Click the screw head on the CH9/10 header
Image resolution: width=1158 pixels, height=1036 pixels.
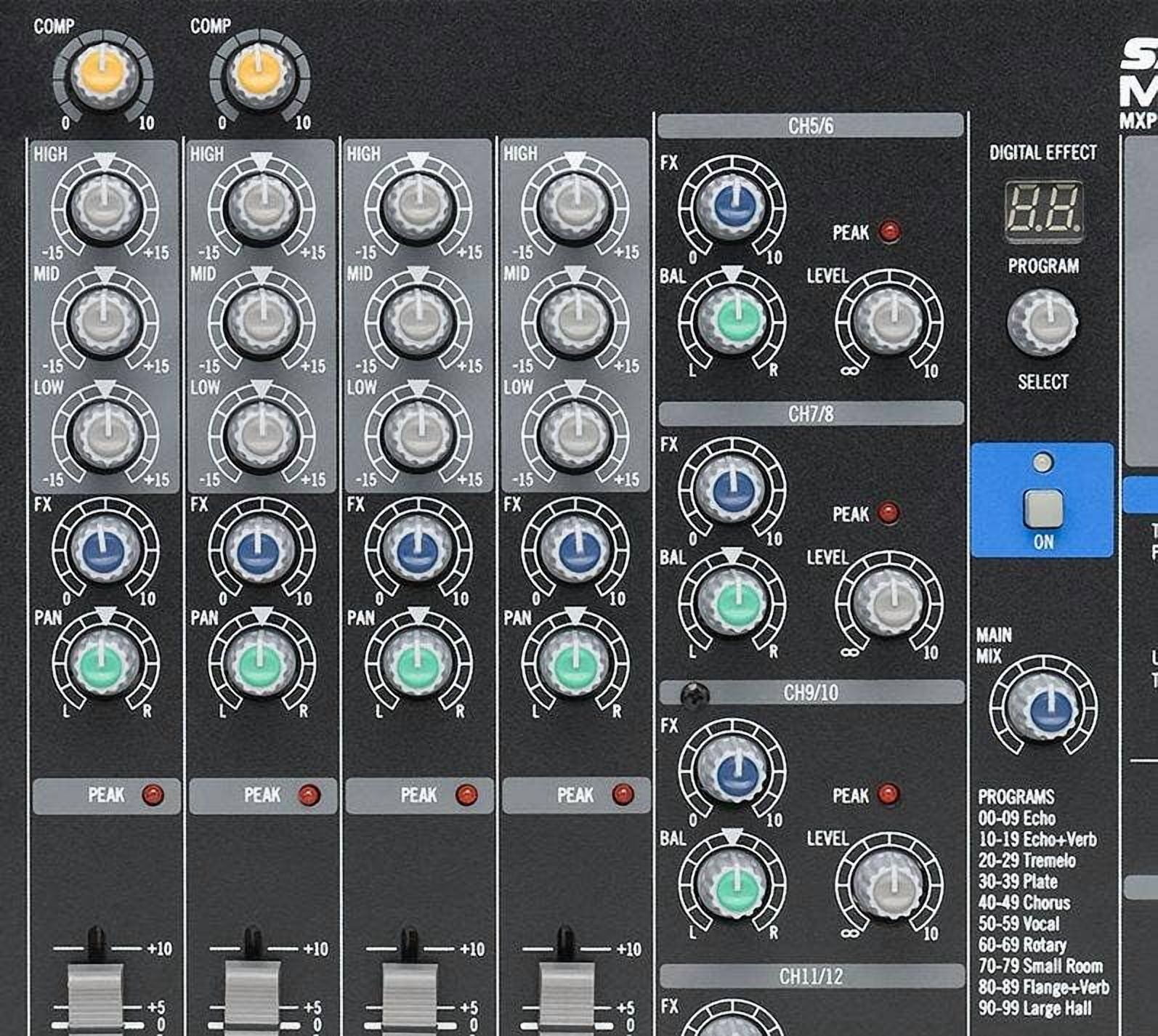[x=692, y=695]
